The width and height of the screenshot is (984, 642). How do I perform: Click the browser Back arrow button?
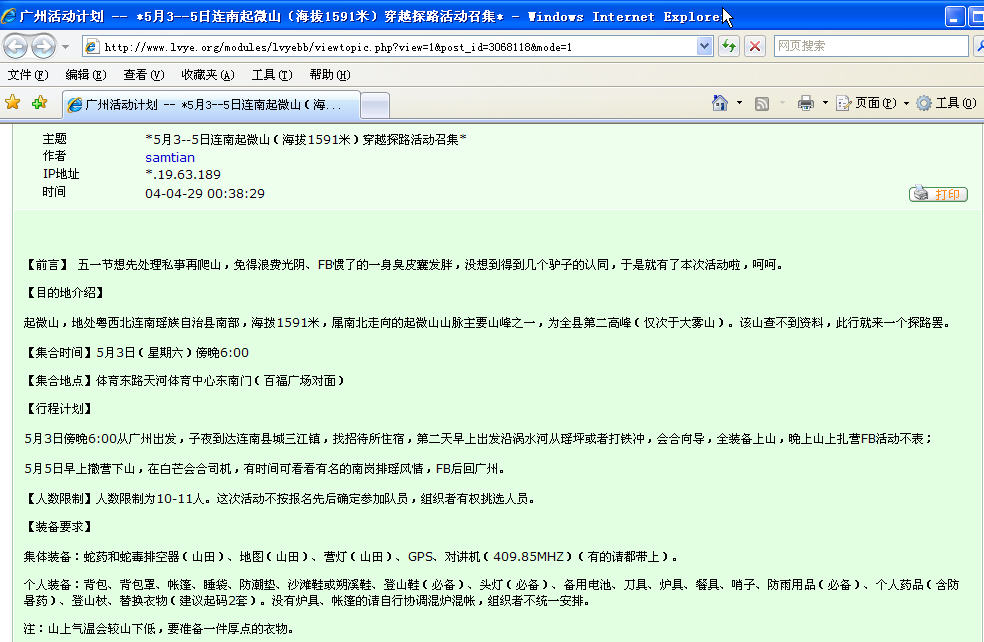tap(16, 46)
